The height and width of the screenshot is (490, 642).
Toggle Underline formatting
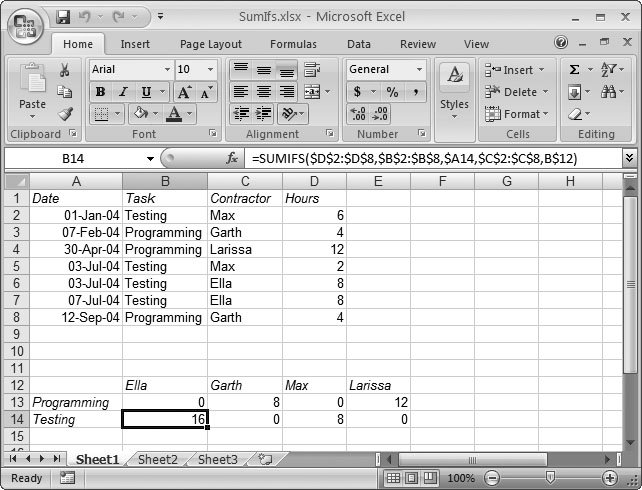click(x=148, y=92)
